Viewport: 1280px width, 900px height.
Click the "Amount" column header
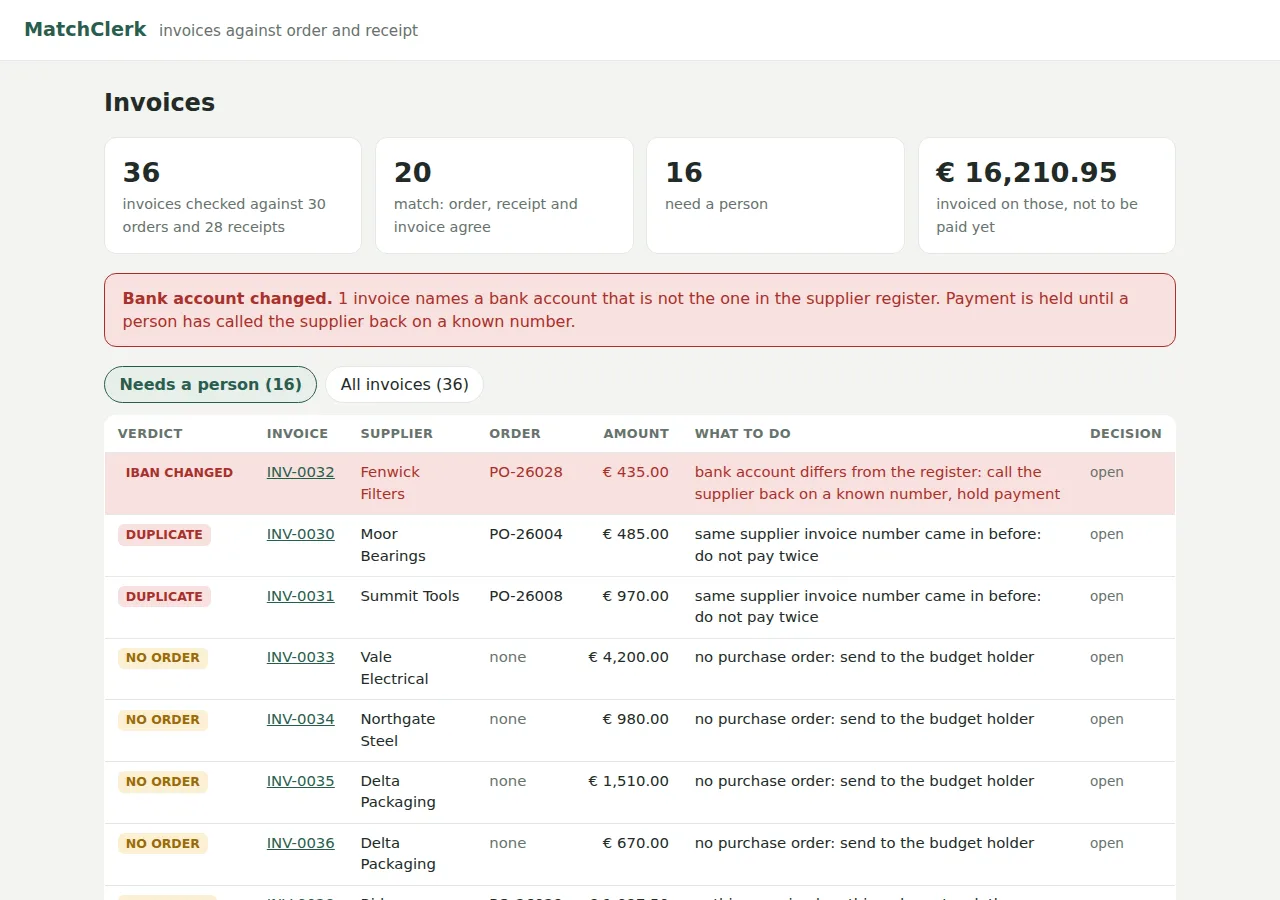click(636, 434)
